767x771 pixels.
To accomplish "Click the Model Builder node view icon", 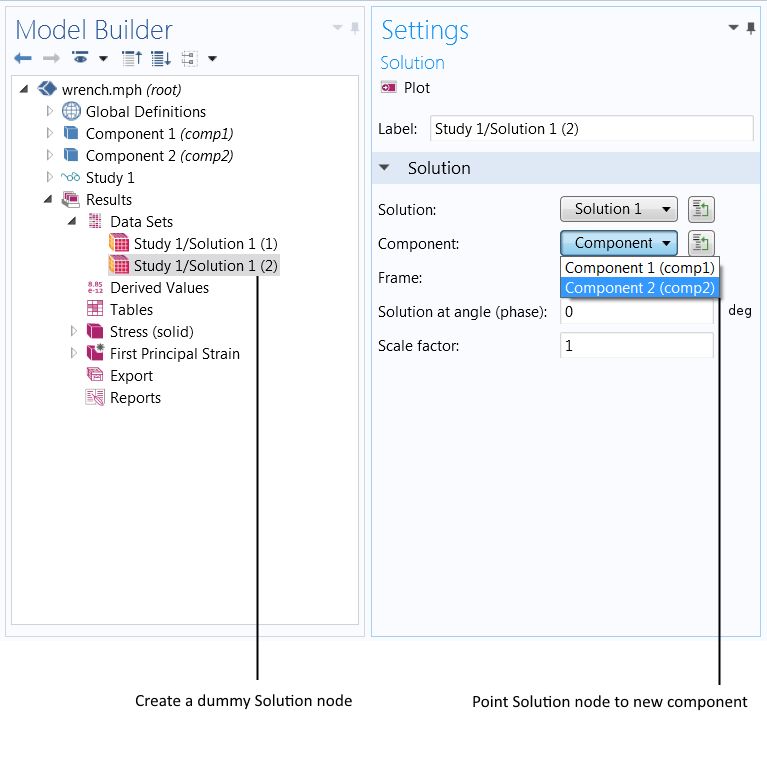I will pos(189,59).
